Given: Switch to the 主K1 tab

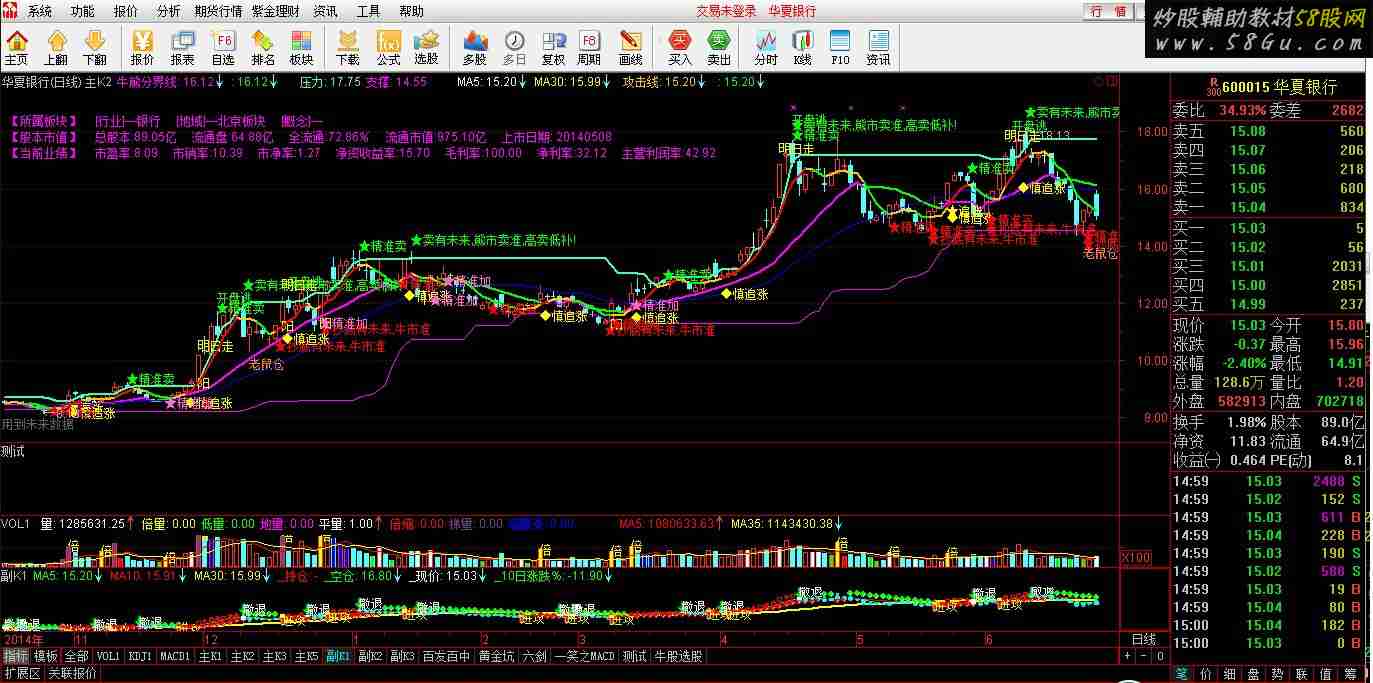Looking at the screenshot, I should pyautogui.click(x=210, y=657).
